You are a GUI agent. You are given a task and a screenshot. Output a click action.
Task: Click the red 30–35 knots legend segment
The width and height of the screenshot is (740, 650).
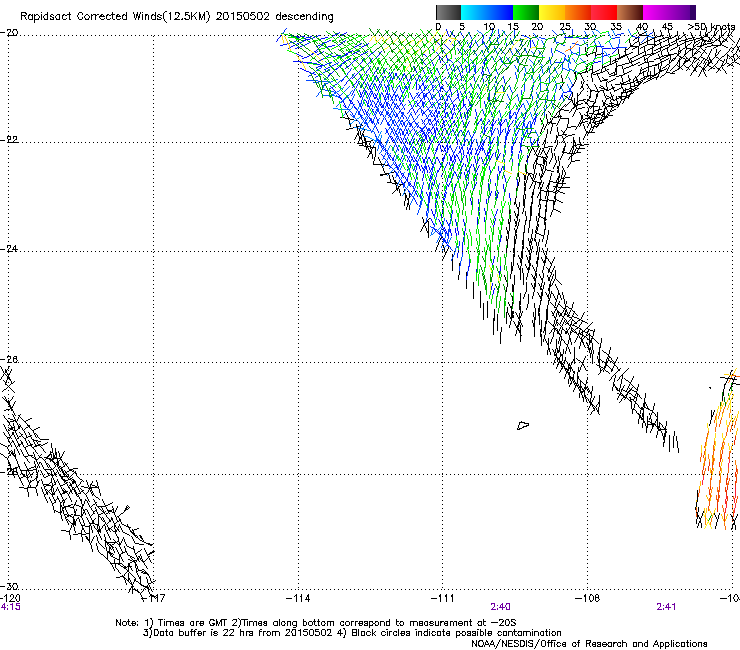[x=604, y=12]
